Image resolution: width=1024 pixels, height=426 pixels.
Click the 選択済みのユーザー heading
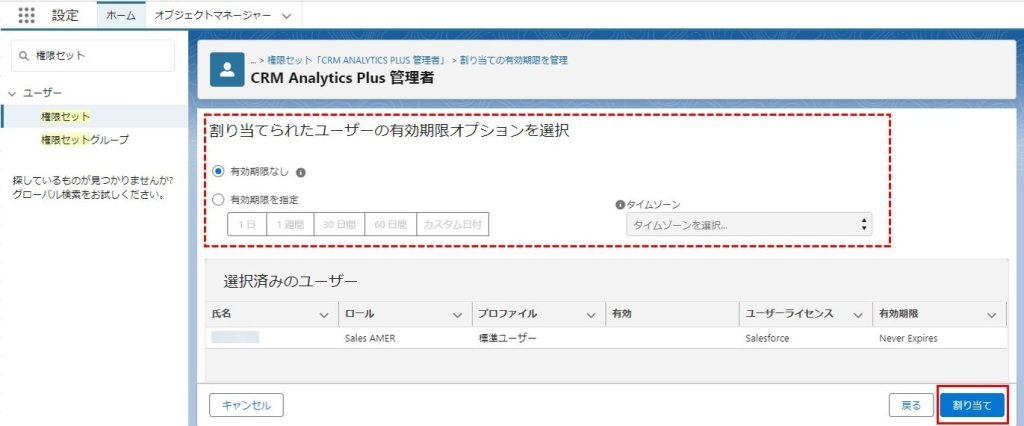tap(291, 282)
